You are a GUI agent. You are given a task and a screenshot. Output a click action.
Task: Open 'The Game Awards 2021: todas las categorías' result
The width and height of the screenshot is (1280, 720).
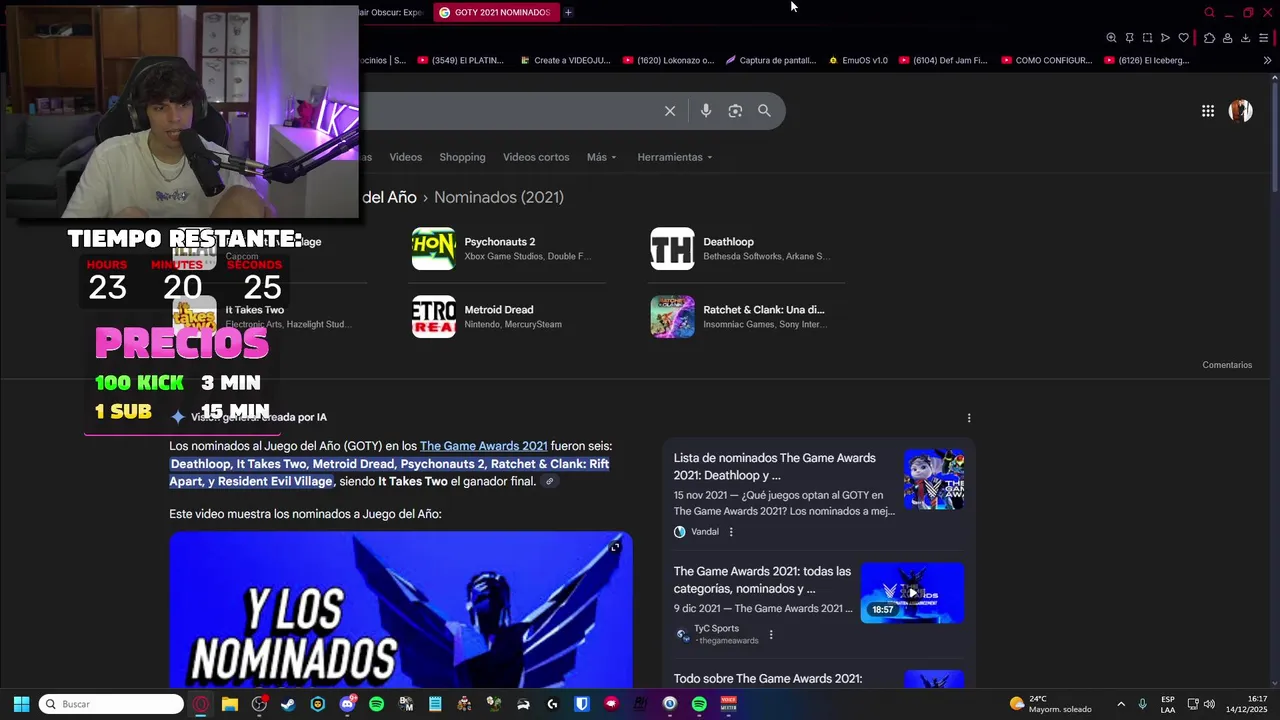pyautogui.click(x=762, y=580)
